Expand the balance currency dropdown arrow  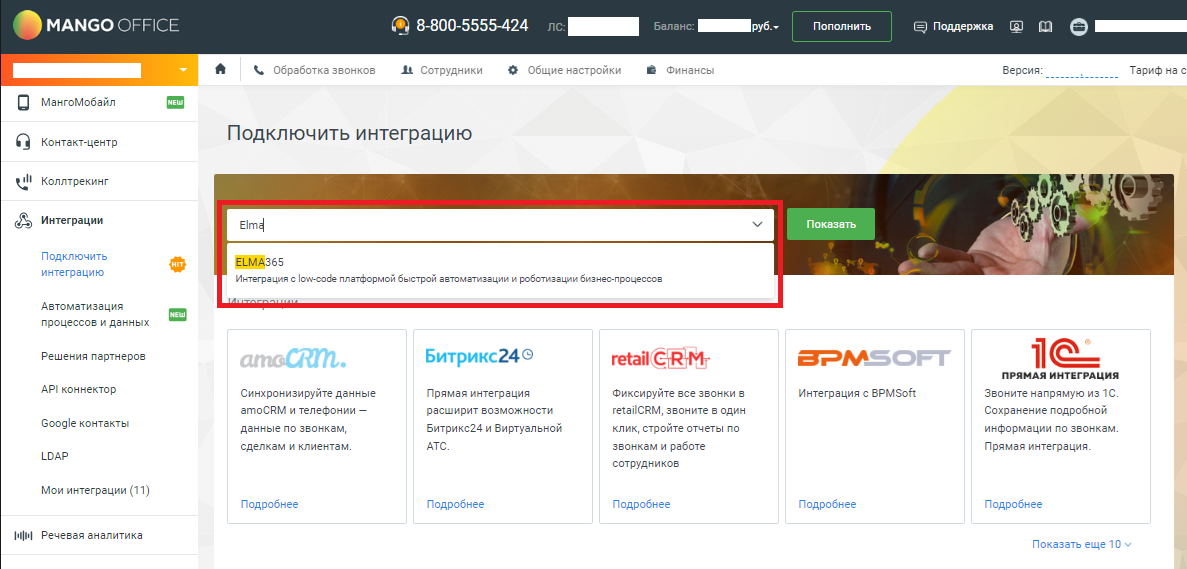pyautogui.click(x=776, y=28)
